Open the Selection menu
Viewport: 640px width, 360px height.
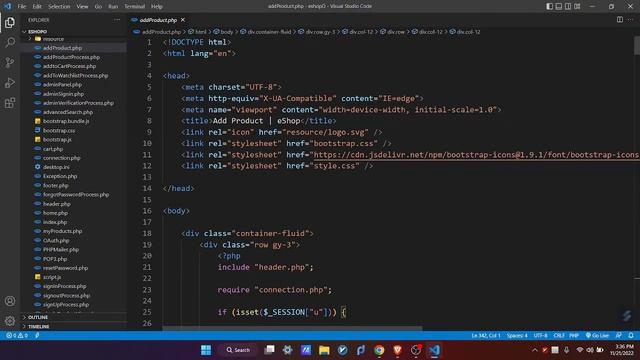pyautogui.click(x=59, y=7)
